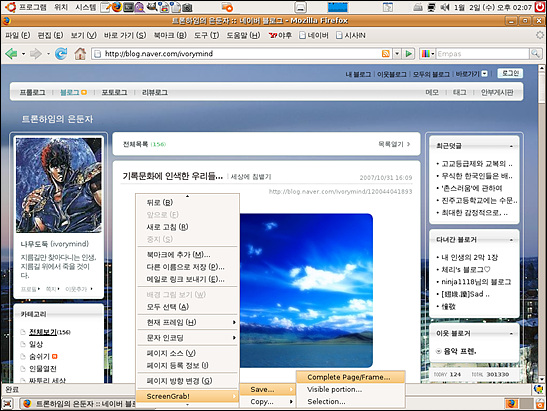Click the GIMP mascot icon in top panel
Viewport: 547px width, 411px height.
pyautogui.click(x=152, y=7)
